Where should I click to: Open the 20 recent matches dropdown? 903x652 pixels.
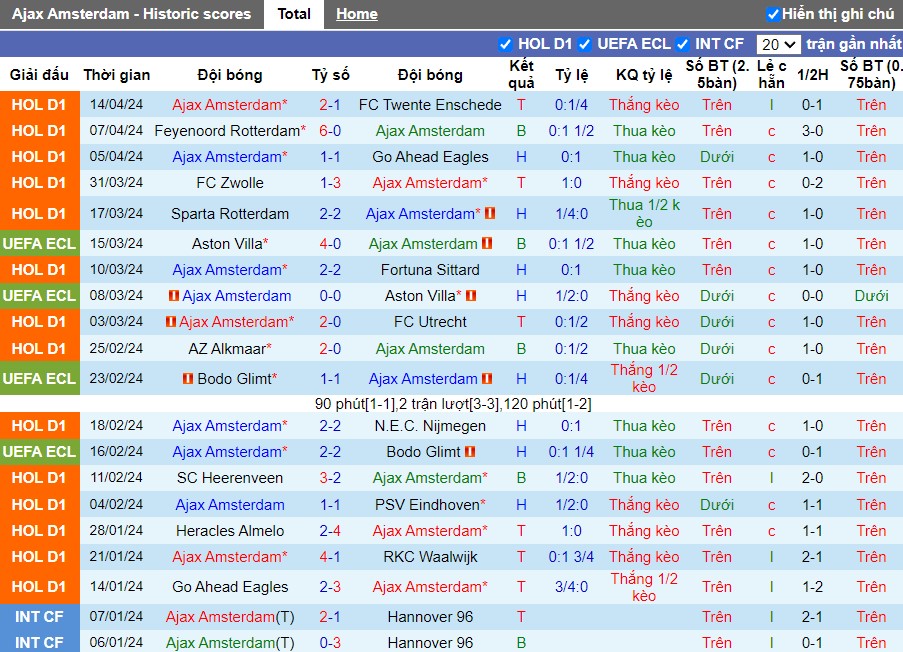[778, 44]
